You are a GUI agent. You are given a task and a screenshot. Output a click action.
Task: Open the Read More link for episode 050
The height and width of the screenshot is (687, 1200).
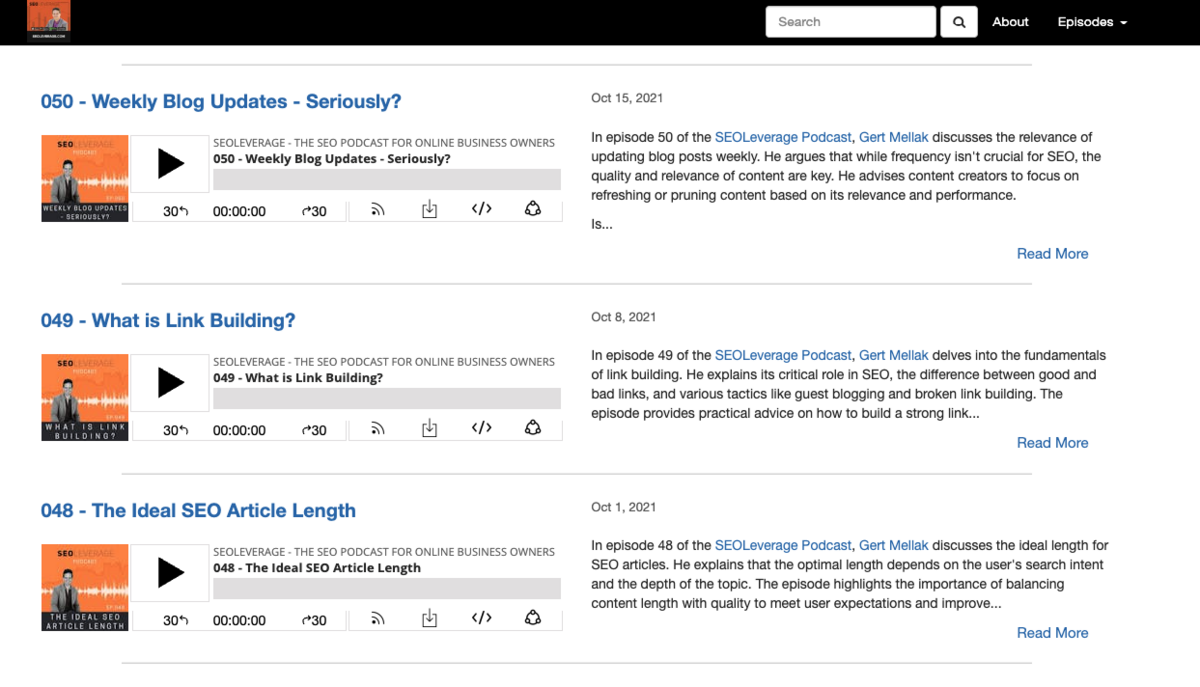[x=1052, y=253]
